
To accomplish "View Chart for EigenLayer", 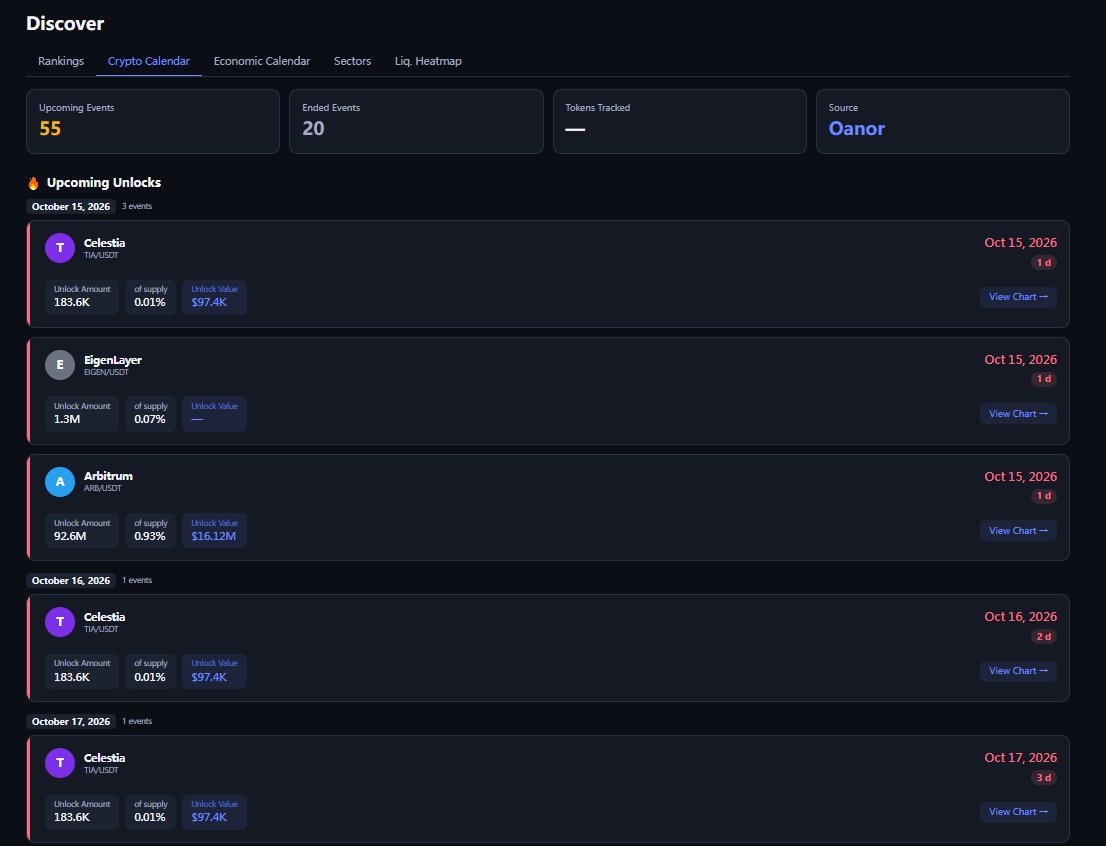I will tap(1018, 413).
